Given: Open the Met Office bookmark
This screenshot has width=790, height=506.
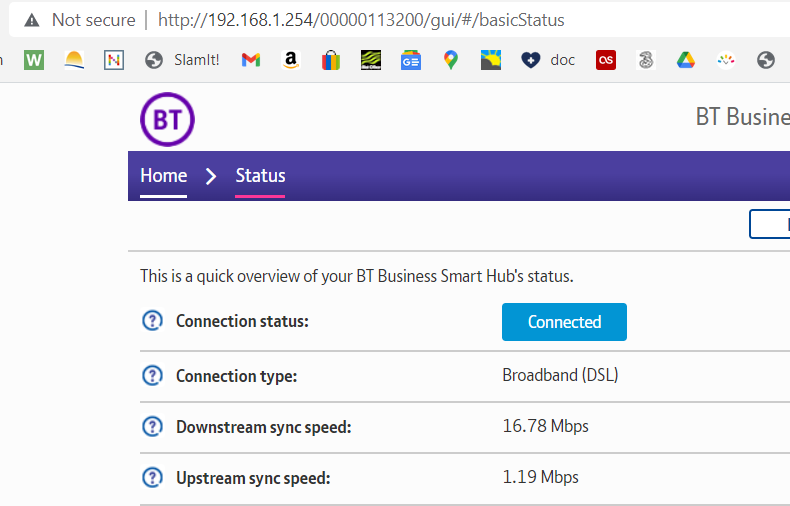Looking at the screenshot, I should coord(371,60).
